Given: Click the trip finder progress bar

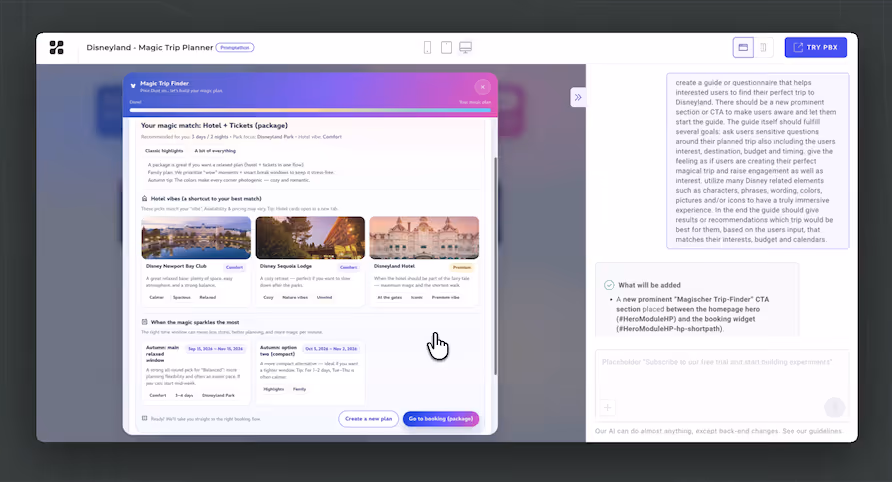Looking at the screenshot, I should click(311, 110).
